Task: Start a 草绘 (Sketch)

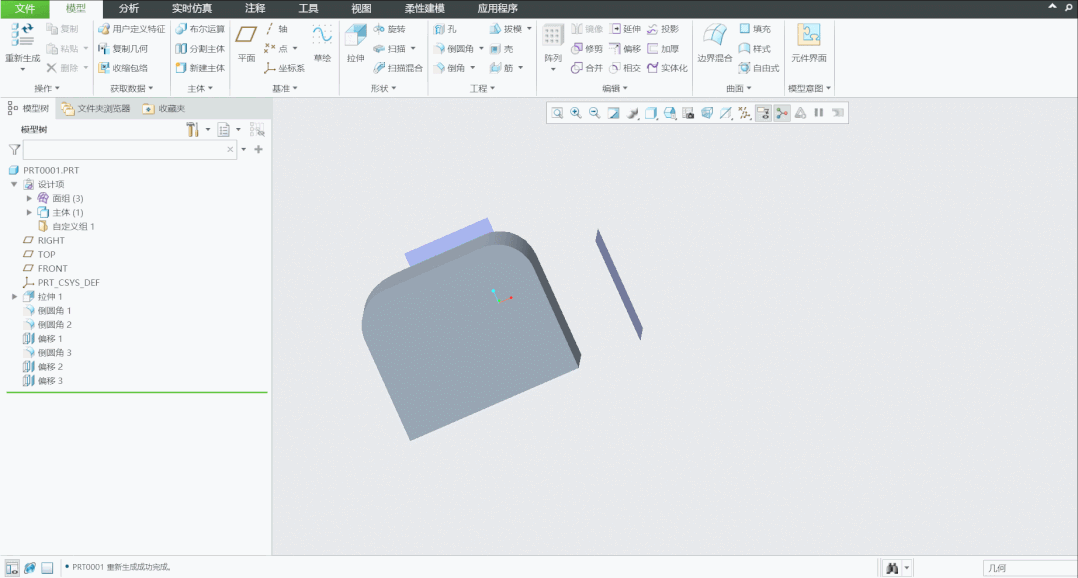Action: 322,43
